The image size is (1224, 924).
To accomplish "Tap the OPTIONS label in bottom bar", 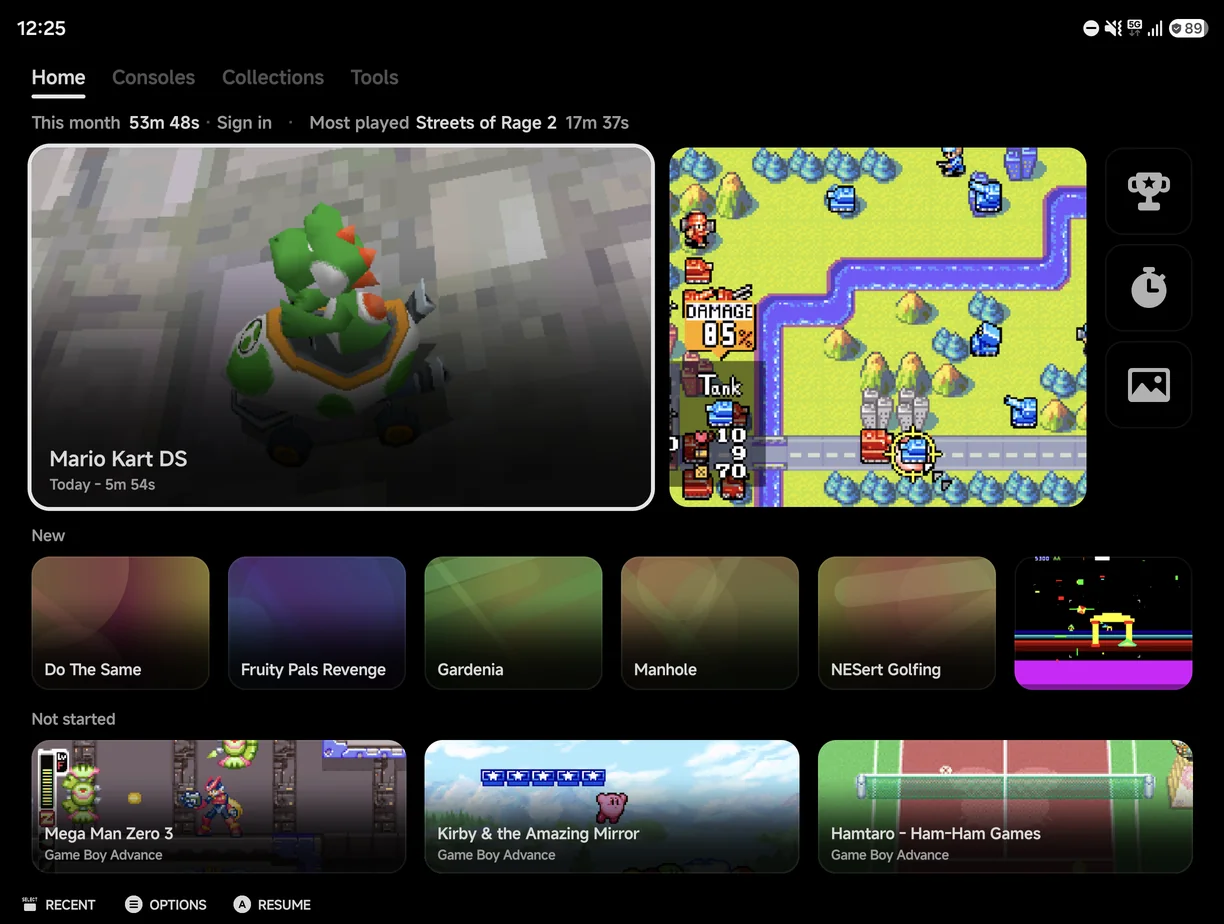I will click(178, 905).
